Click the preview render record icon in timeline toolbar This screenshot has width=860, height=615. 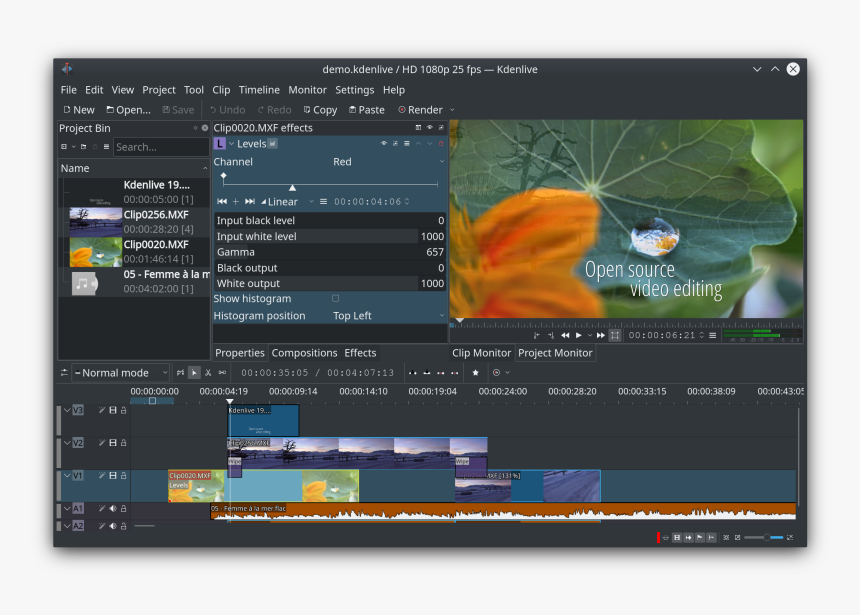pos(496,373)
